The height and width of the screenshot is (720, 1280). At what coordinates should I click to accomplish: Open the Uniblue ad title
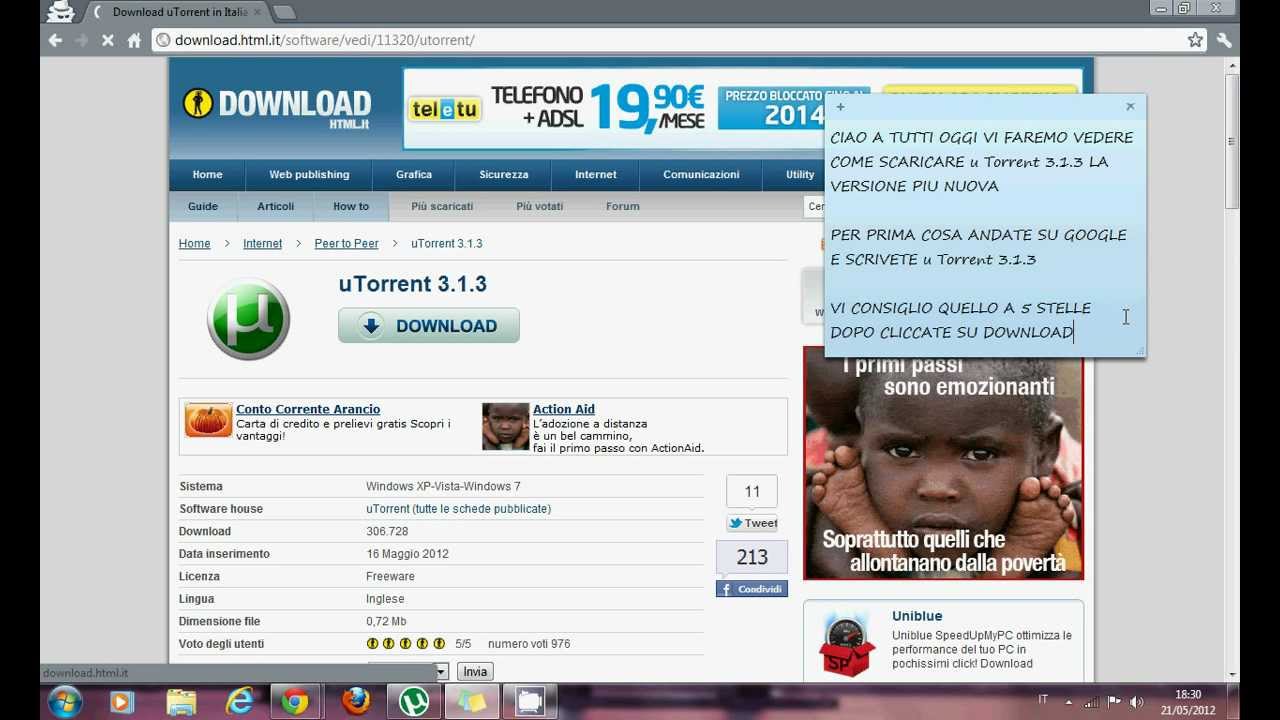tap(917, 616)
